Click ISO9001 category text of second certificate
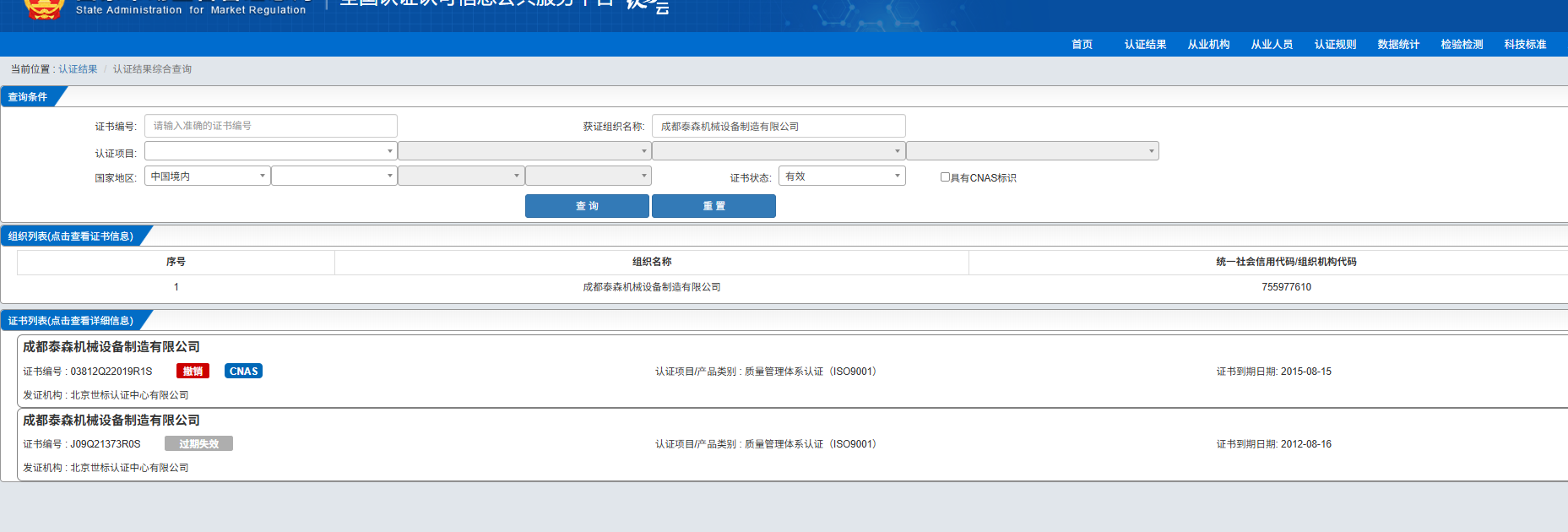This screenshot has width=1568, height=532. (x=766, y=444)
